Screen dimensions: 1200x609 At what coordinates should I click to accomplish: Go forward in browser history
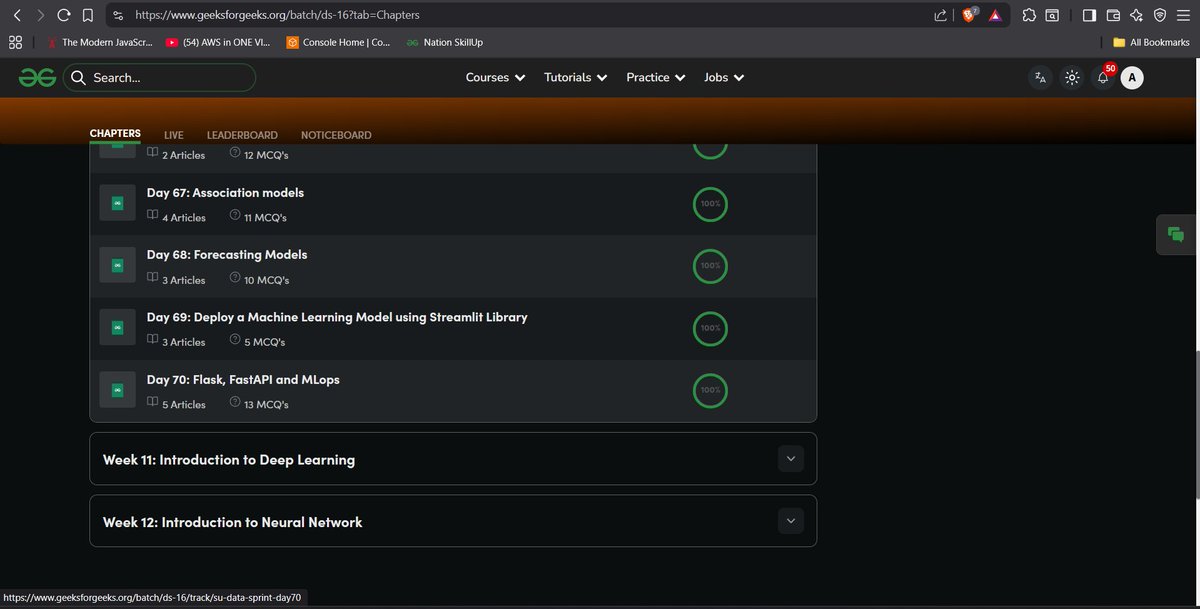click(40, 16)
